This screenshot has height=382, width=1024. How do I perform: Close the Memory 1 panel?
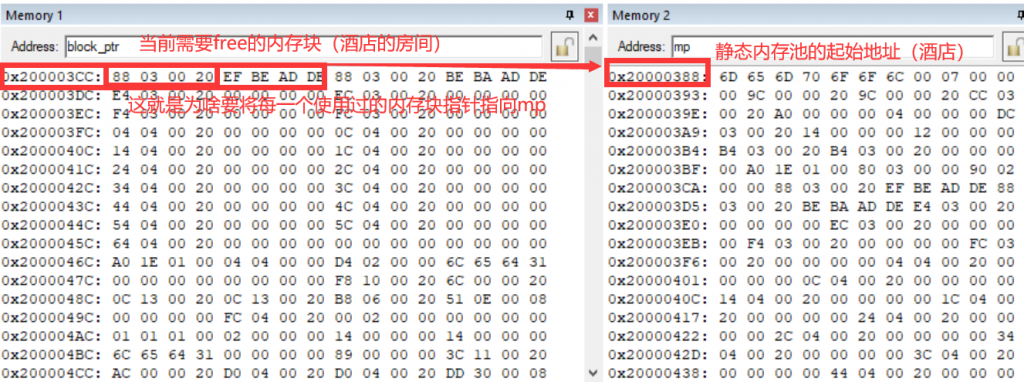click(x=591, y=15)
